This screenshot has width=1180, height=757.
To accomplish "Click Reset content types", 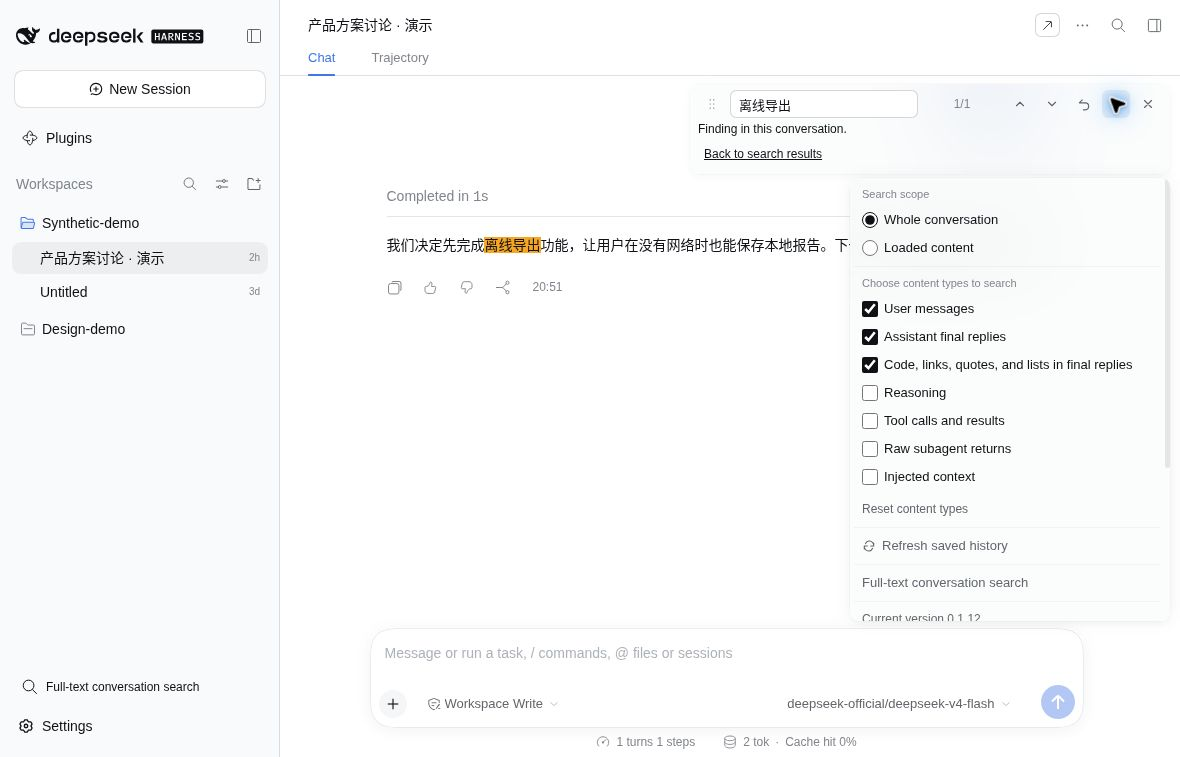I will tap(914, 509).
